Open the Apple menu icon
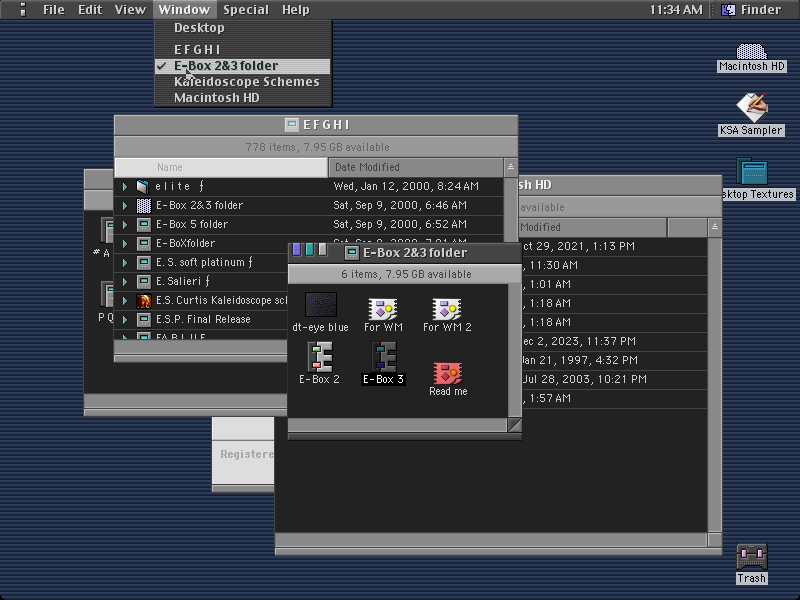800x600 pixels. [22, 9]
